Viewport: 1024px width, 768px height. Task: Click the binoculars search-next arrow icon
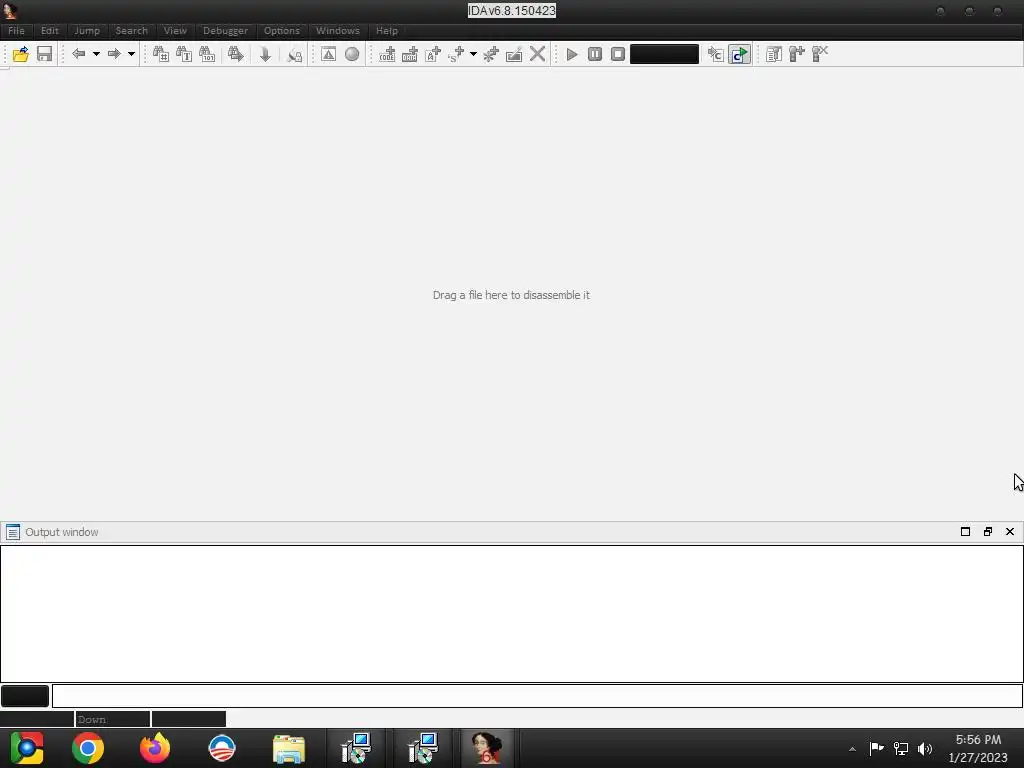click(236, 54)
